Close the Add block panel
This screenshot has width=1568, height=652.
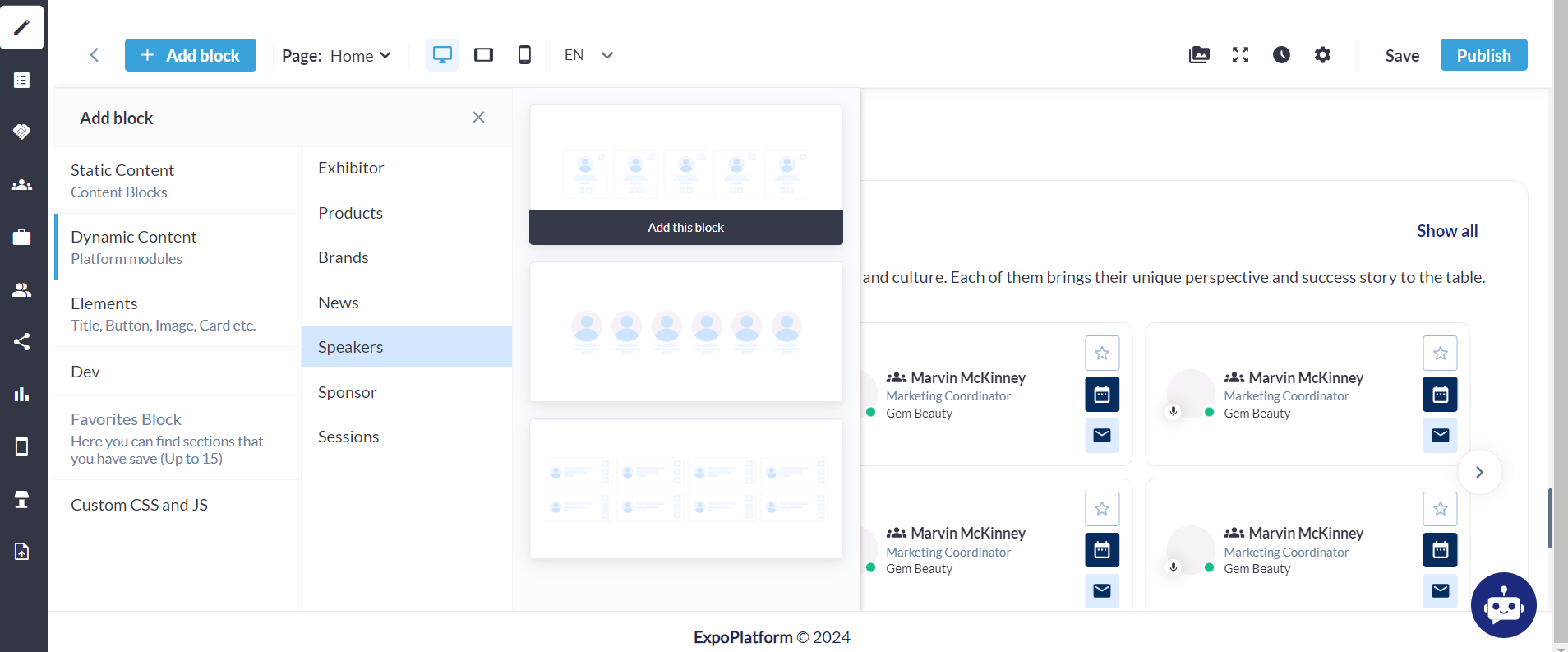pyautogui.click(x=478, y=118)
